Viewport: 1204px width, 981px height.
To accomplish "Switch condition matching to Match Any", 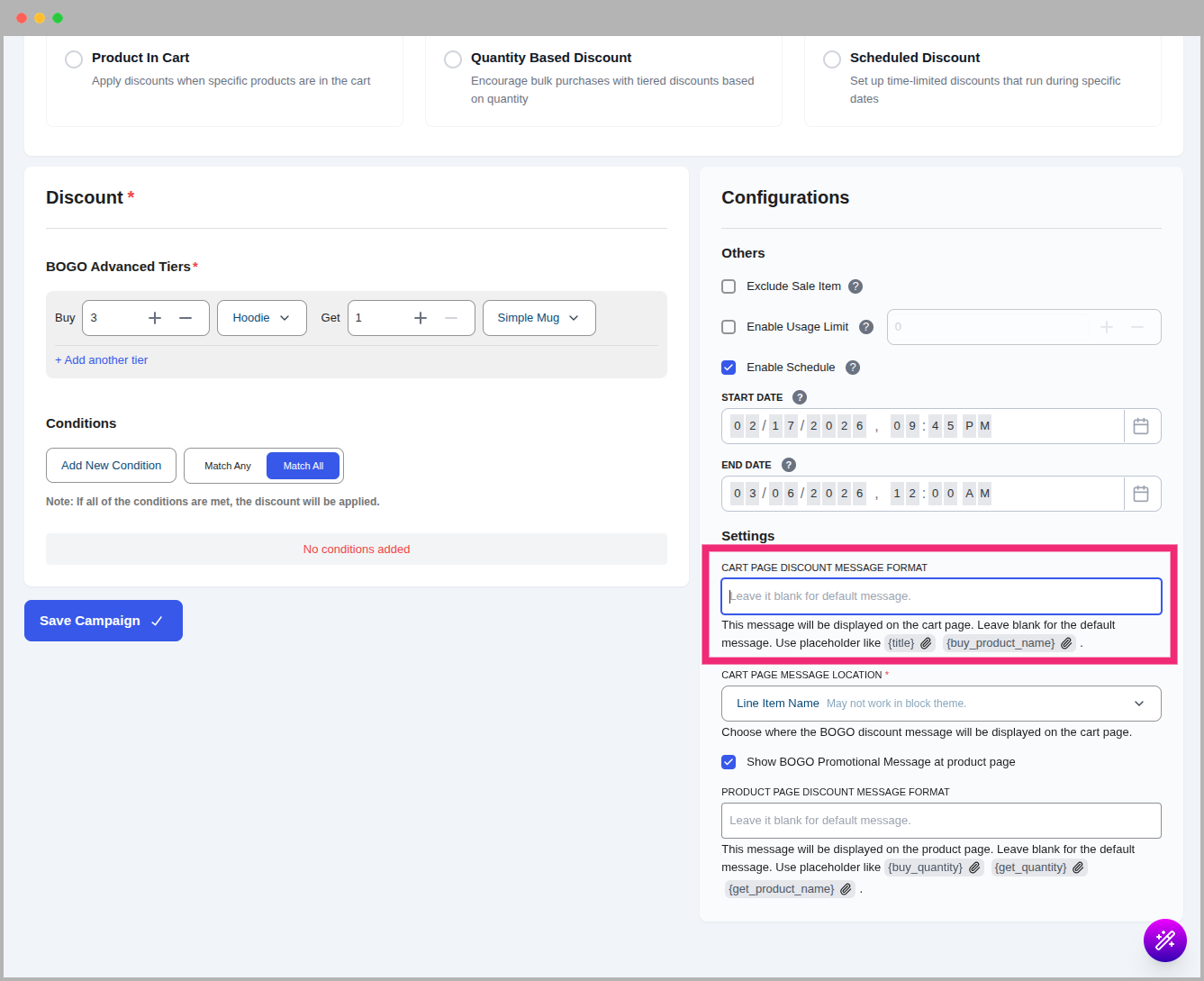I will pos(227,466).
